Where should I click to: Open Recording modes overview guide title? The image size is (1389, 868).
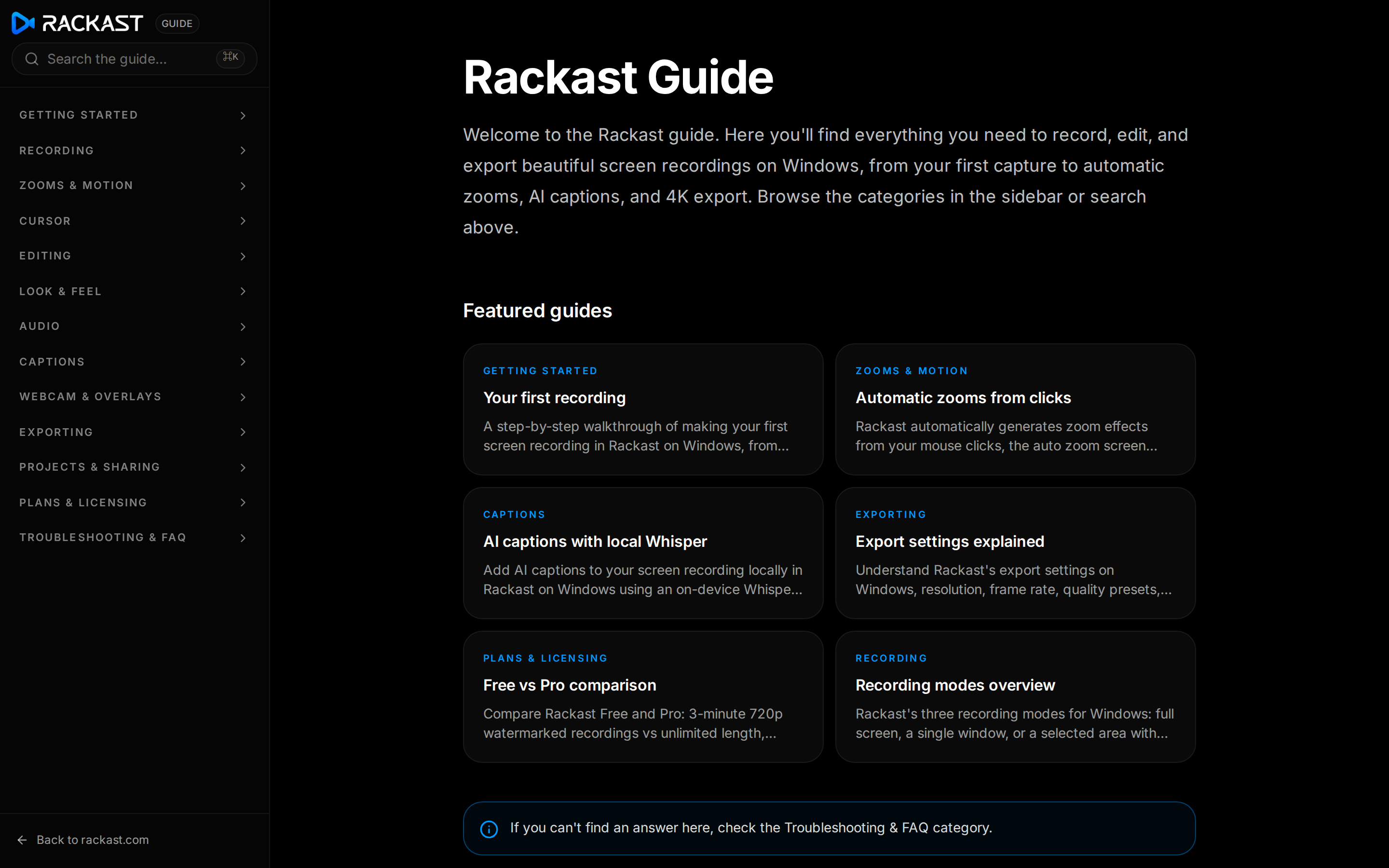coord(955,685)
